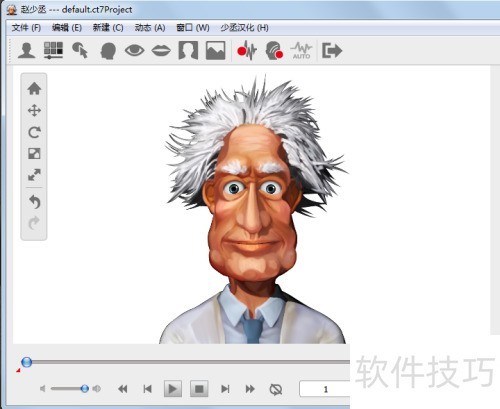Select the rotate view tool
Image resolution: width=500 pixels, height=409 pixels.
tap(34, 132)
